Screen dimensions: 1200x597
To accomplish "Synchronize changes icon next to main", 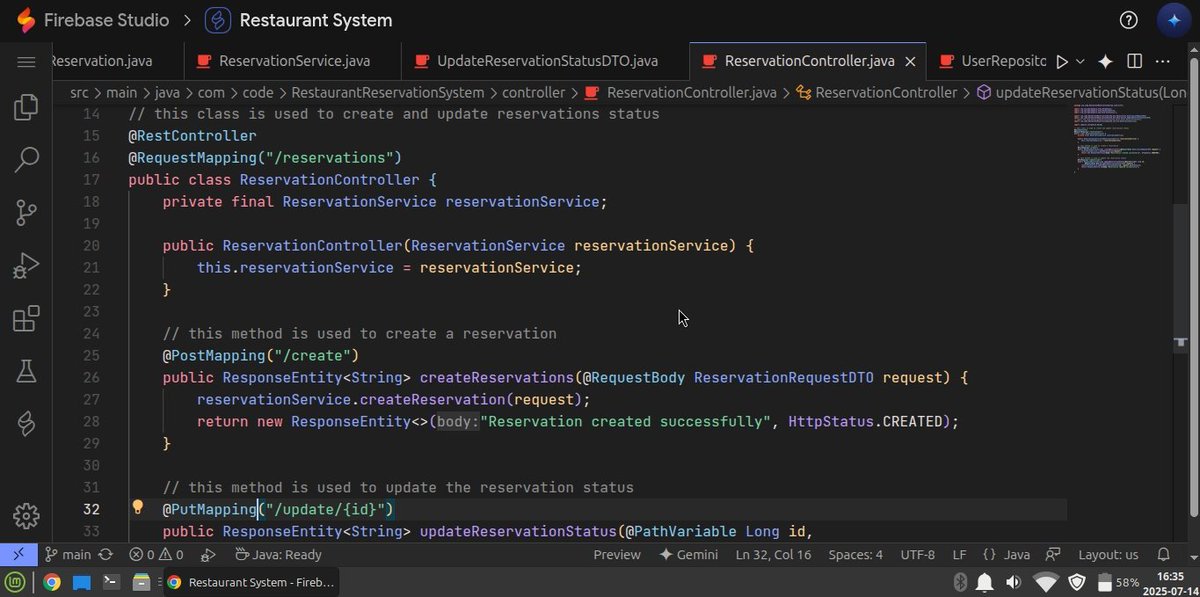I will coord(105,554).
